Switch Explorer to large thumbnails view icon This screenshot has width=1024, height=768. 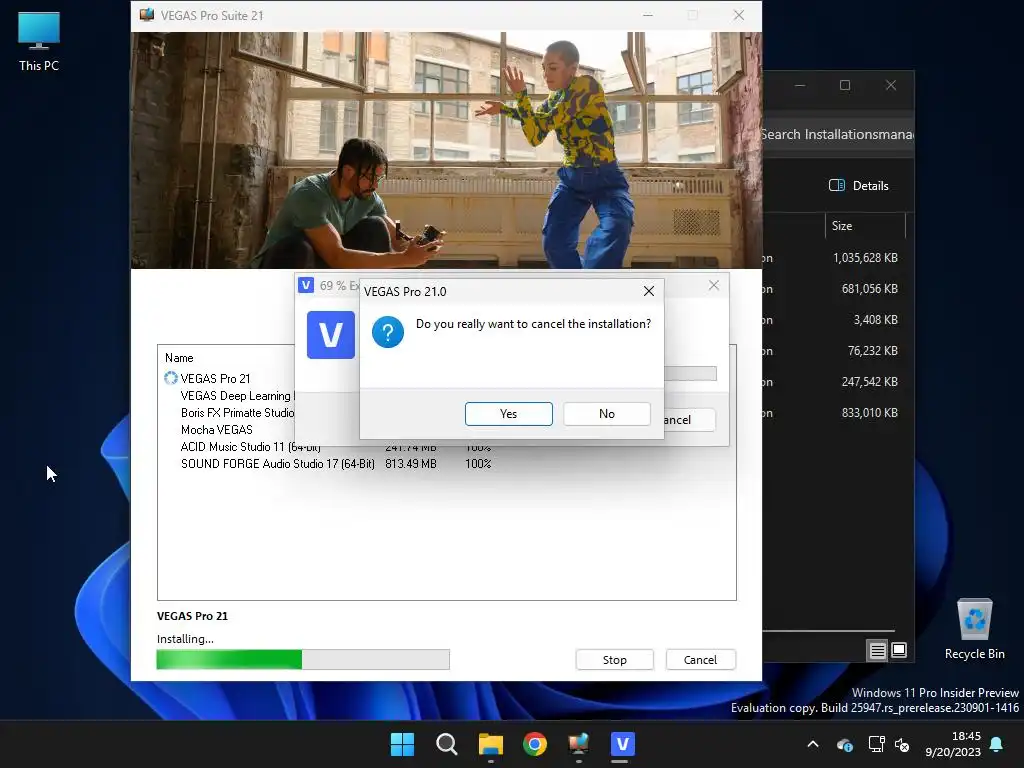(899, 650)
